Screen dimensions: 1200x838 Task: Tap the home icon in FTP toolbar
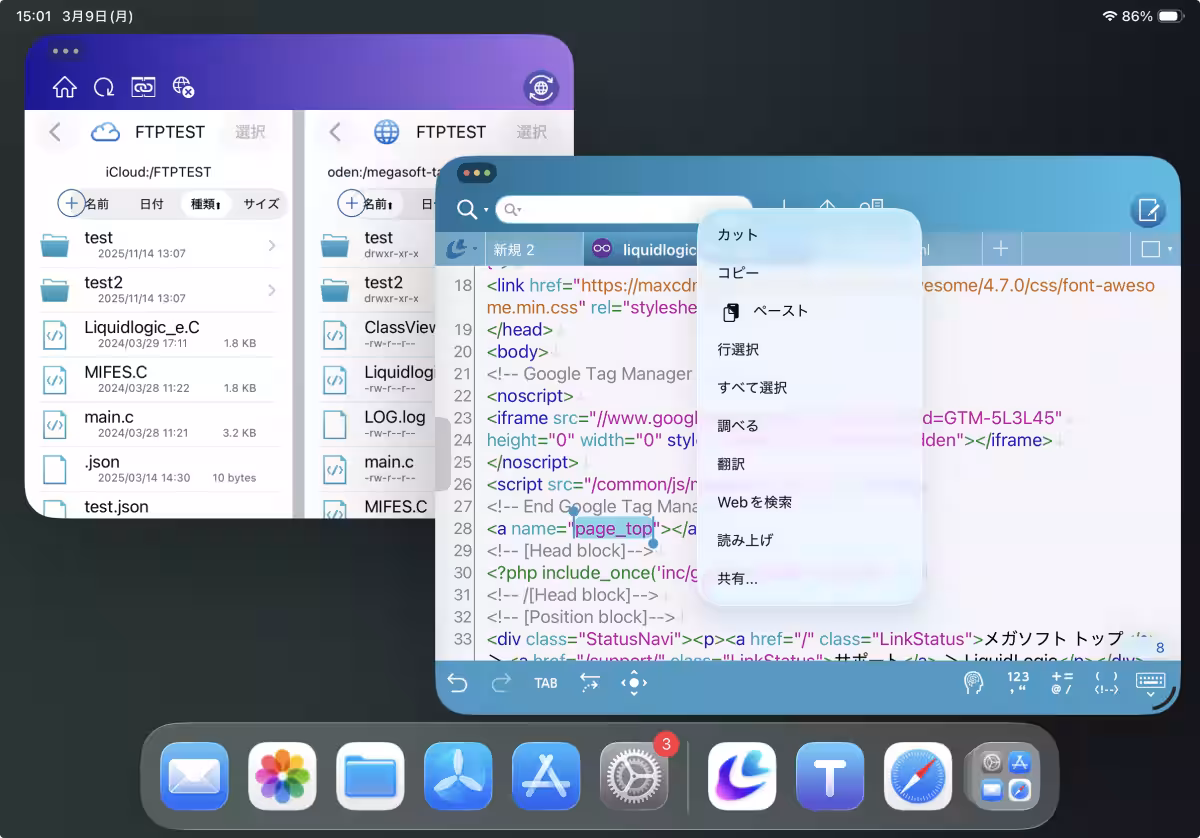click(64, 88)
